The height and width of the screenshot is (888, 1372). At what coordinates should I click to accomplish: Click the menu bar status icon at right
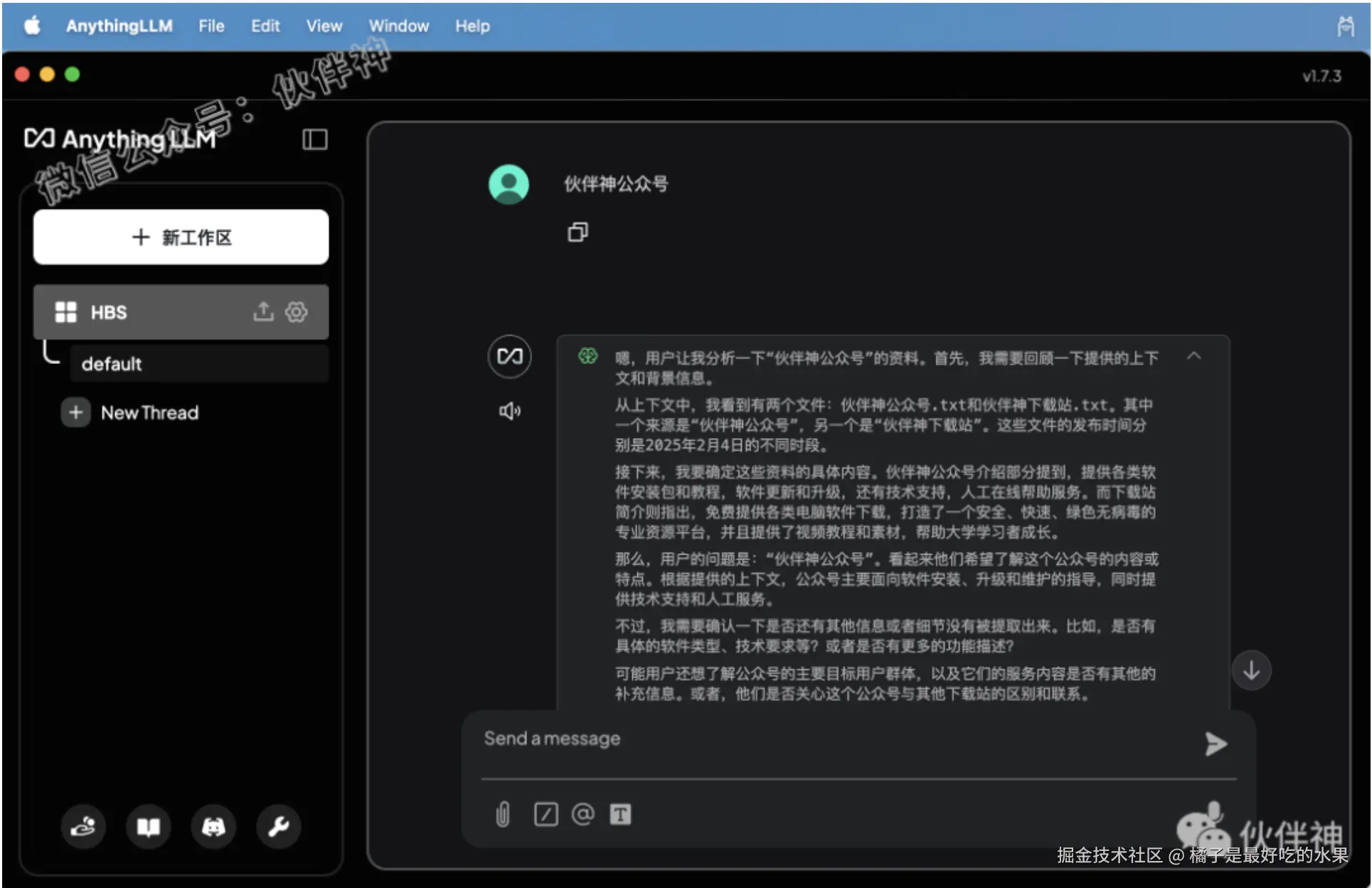tap(1345, 26)
